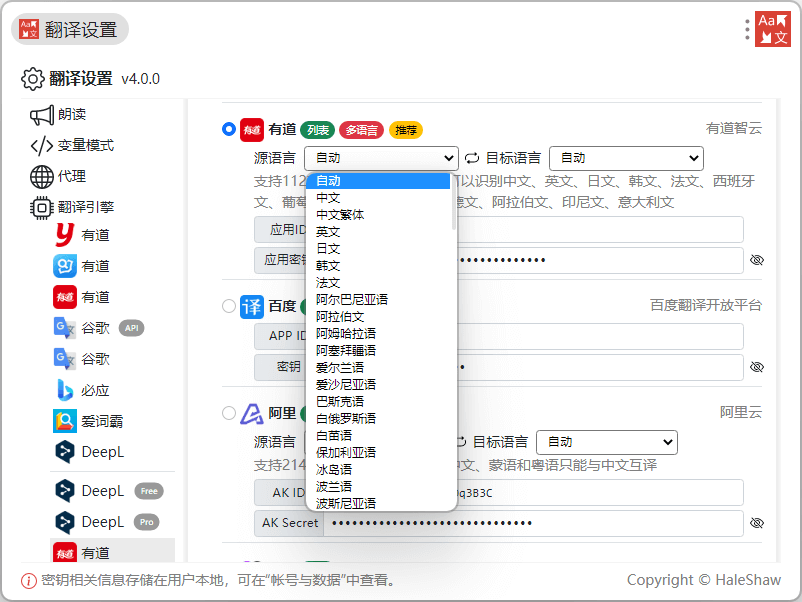
Task: Click info icon beside 密钥相关信息 notice
Action: click(x=29, y=581)
